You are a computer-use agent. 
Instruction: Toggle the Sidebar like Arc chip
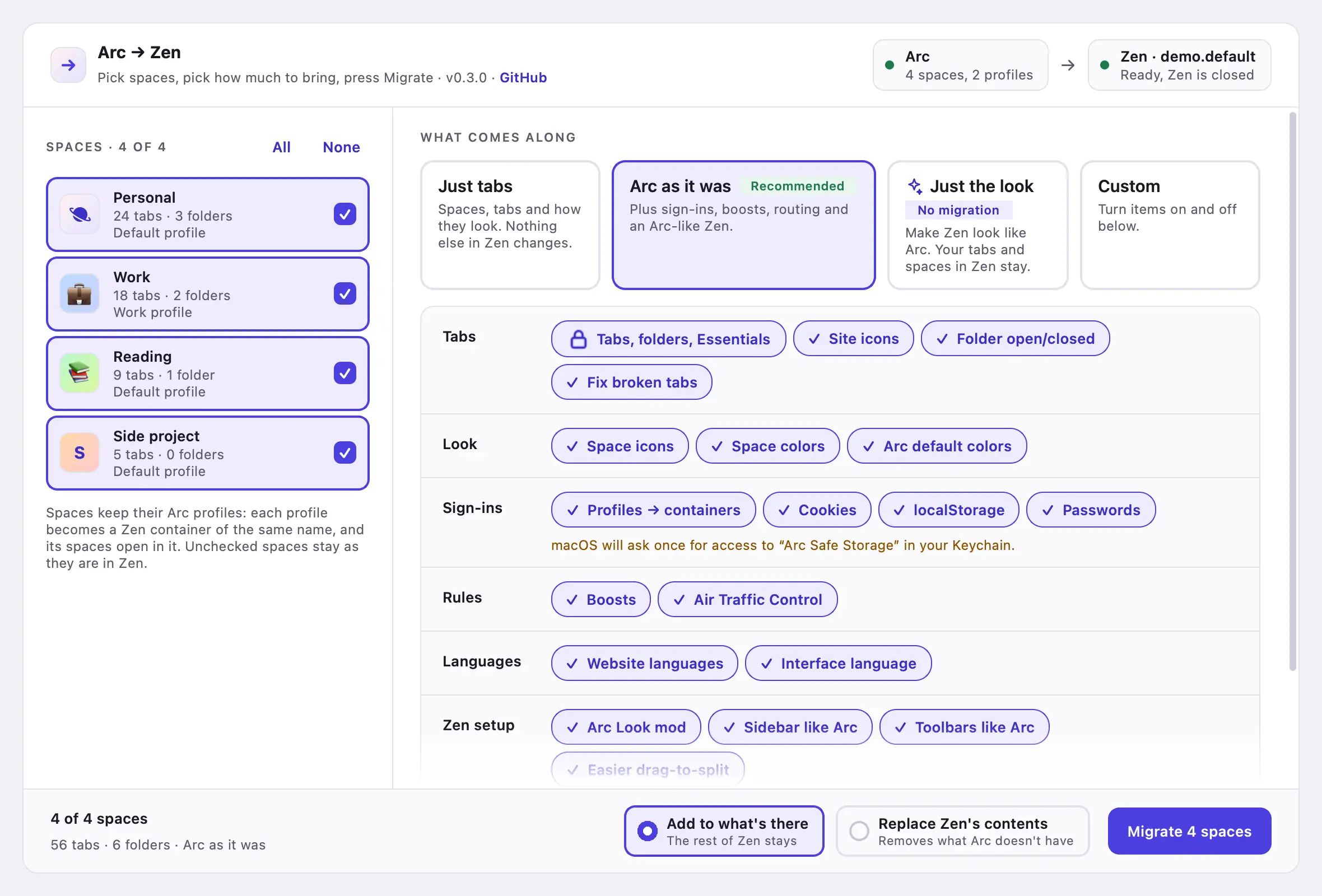point(790,727)
